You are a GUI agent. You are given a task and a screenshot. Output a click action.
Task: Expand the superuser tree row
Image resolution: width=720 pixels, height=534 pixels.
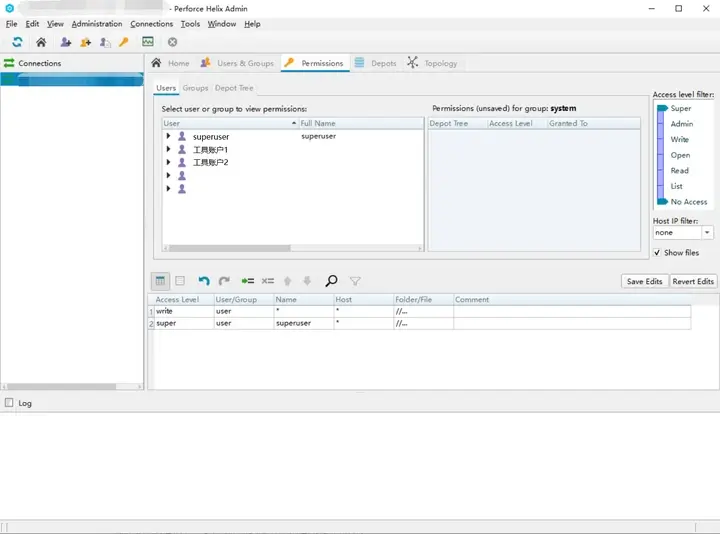(x=169, y=136)
